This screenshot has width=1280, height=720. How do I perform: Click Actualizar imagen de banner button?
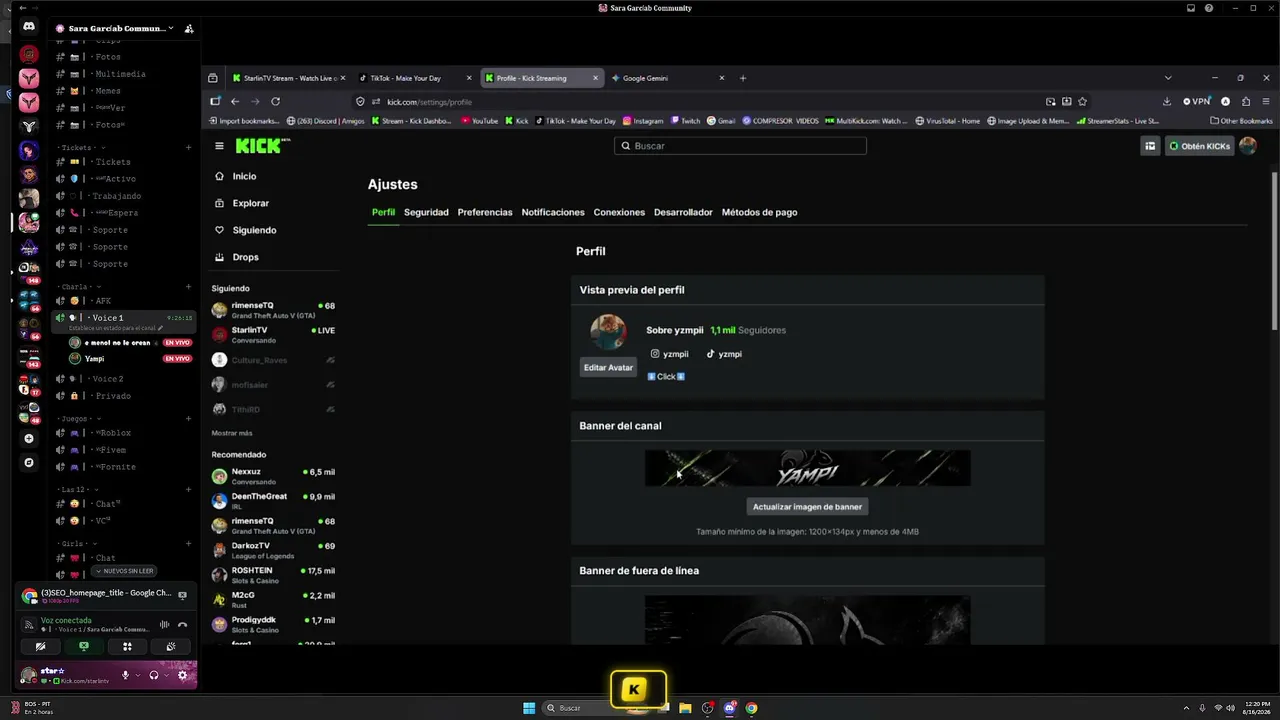[807, 507]
